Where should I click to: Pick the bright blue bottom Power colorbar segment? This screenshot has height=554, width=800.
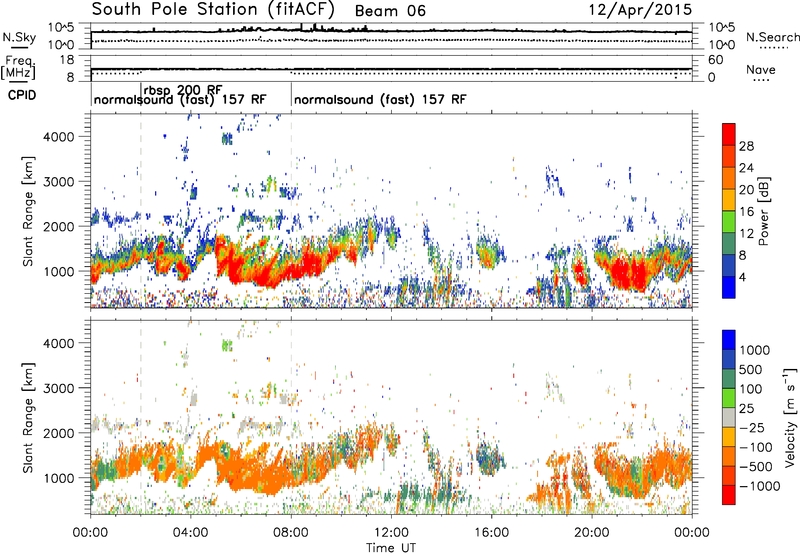729,287
